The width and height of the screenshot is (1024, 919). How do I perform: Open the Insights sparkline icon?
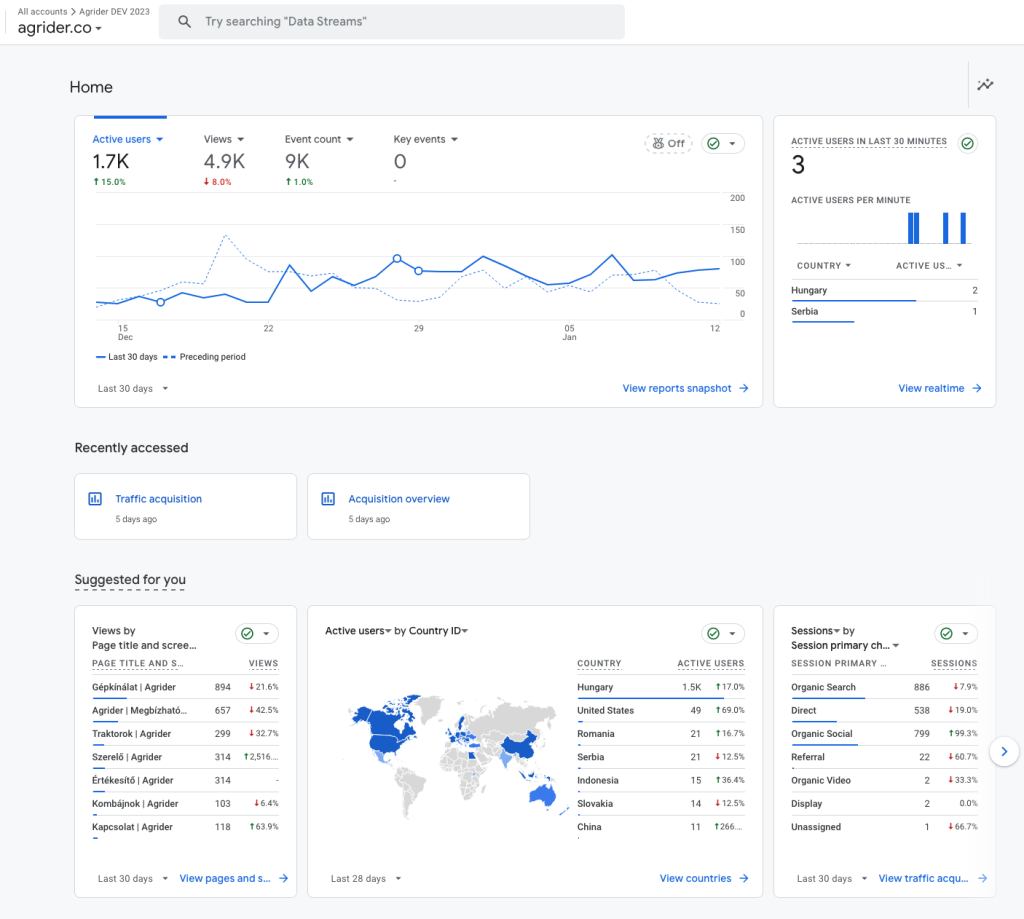(x=985, y=85)
